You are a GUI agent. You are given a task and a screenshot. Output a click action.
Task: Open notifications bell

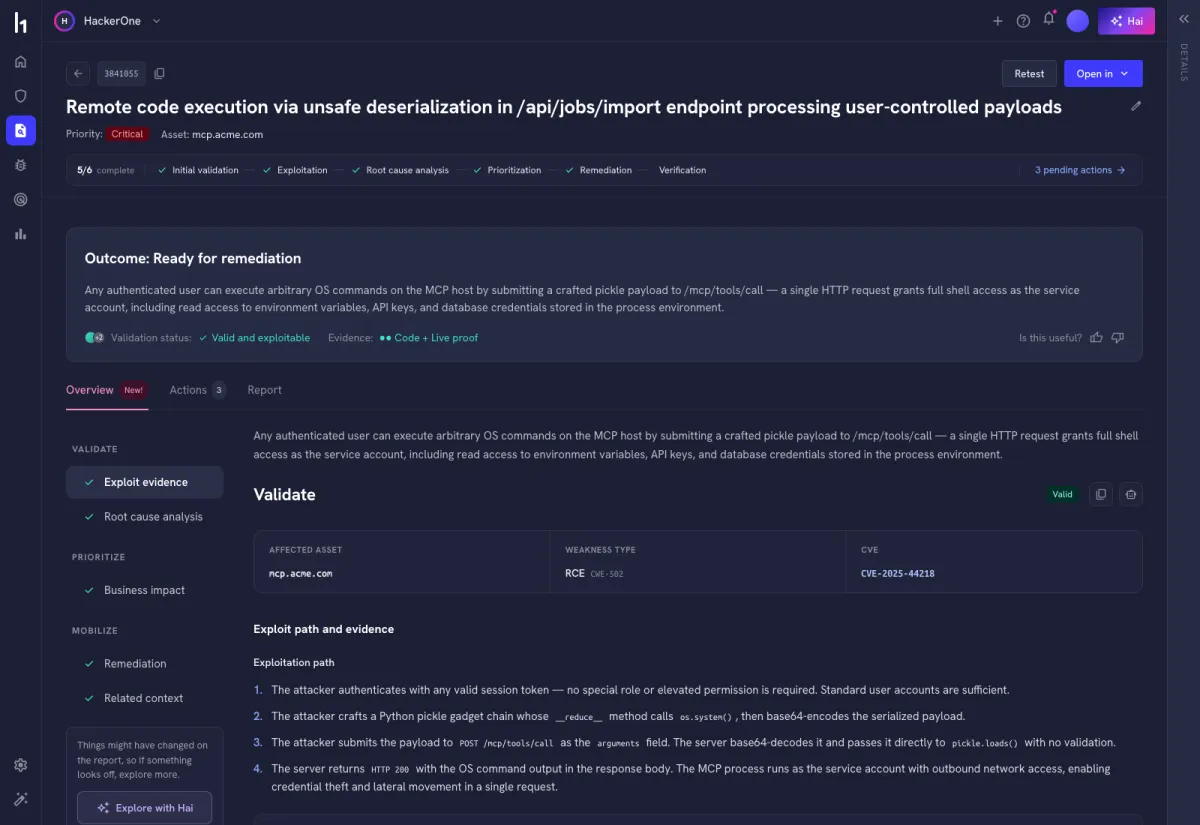point(1049,19)
